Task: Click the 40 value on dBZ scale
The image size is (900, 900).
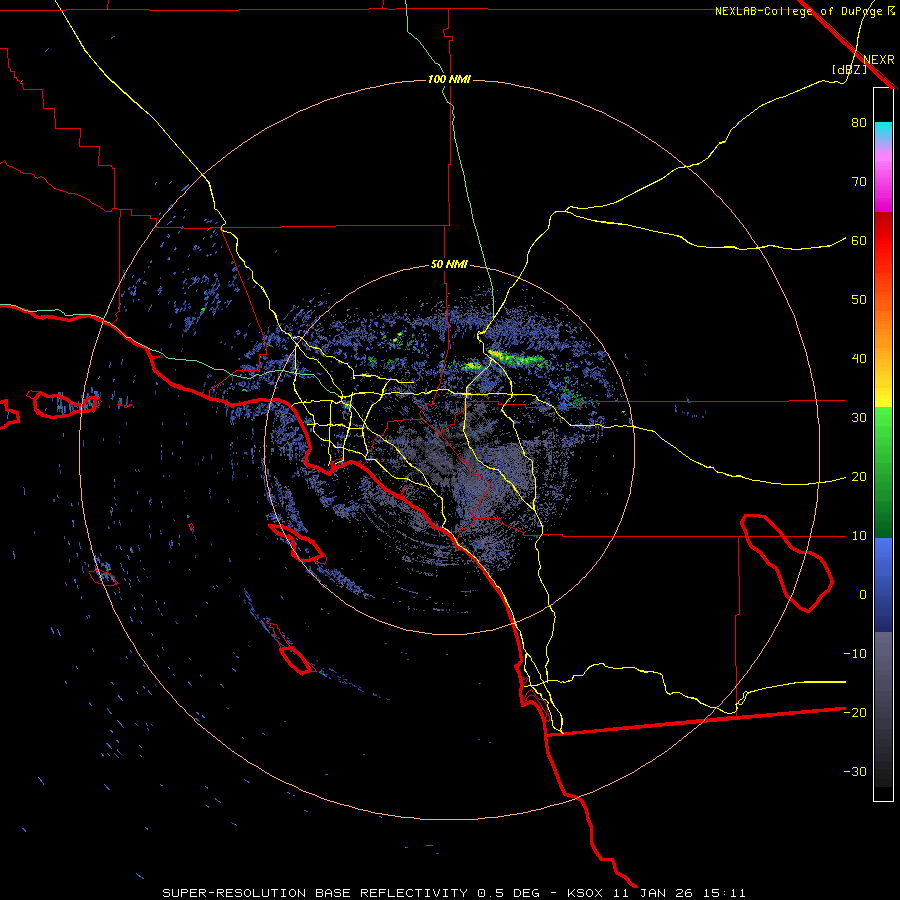Action: pyautogui.click(x=859, y=359)
